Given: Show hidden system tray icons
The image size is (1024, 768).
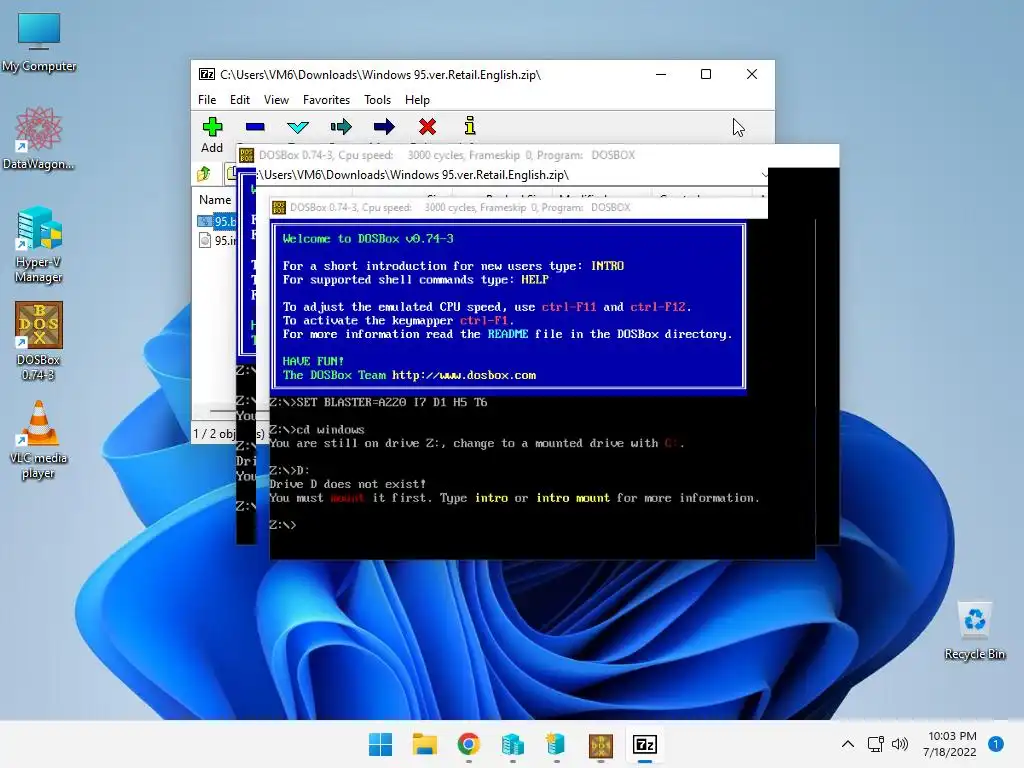Looking at the screenshot, I should pos(848,744).
